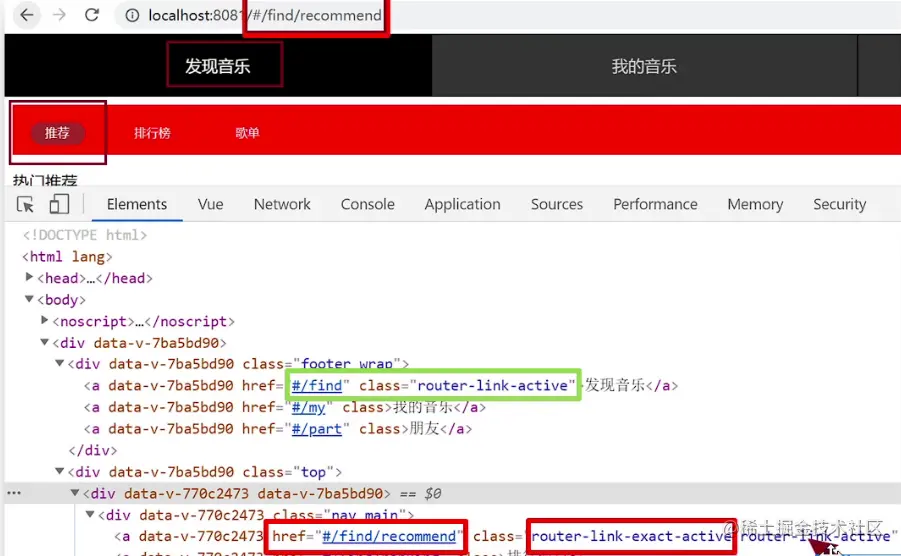Select the 推荐 sub-navigation link

[57, 133]
